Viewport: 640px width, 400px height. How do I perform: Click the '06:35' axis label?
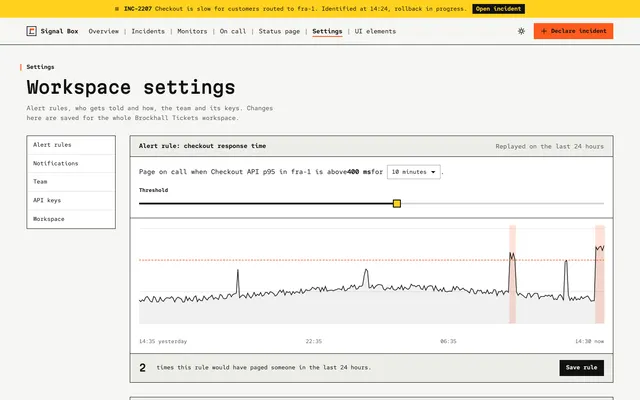point(448,341)
